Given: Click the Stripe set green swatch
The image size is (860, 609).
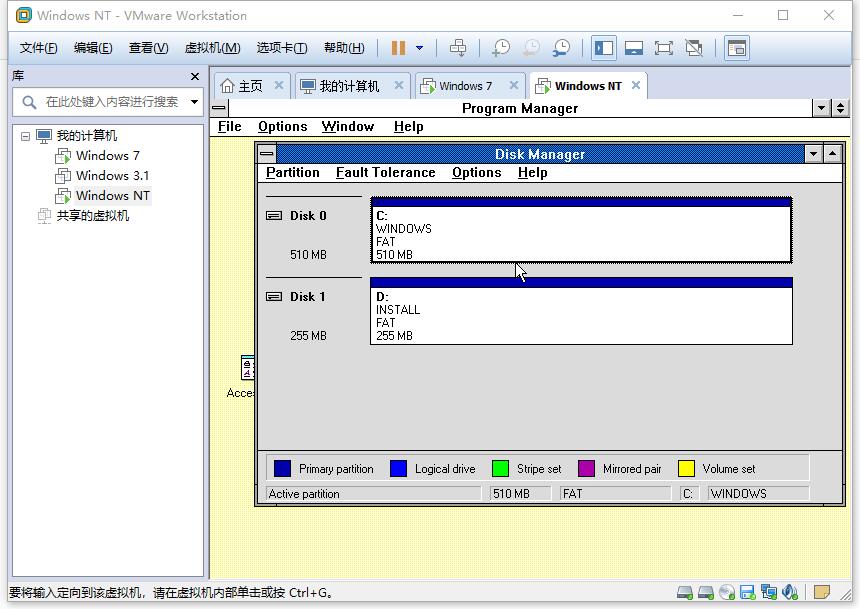Looking at the screenshot, I should tap(500, 469).
